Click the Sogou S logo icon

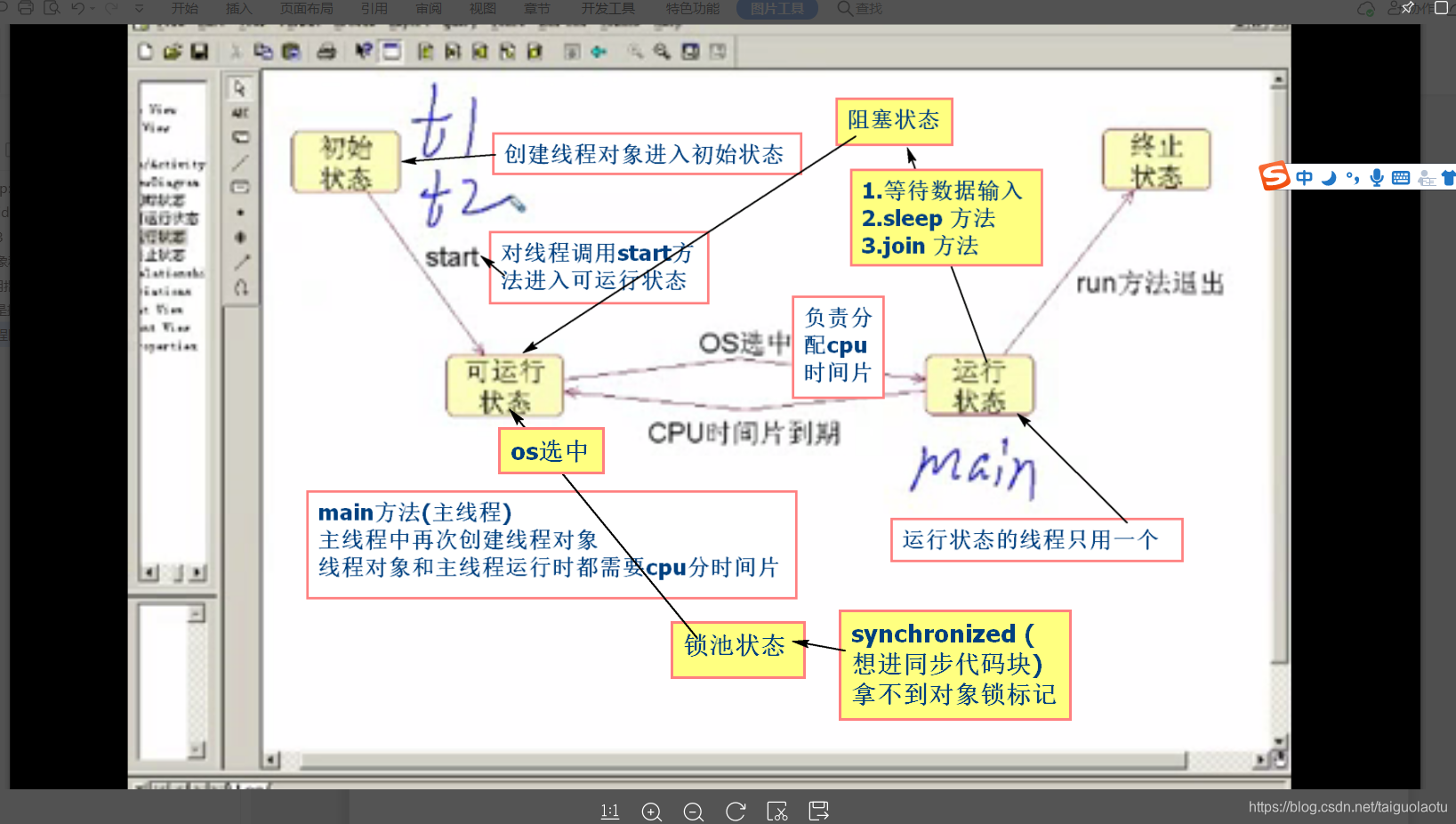(x=1274, y=176)
